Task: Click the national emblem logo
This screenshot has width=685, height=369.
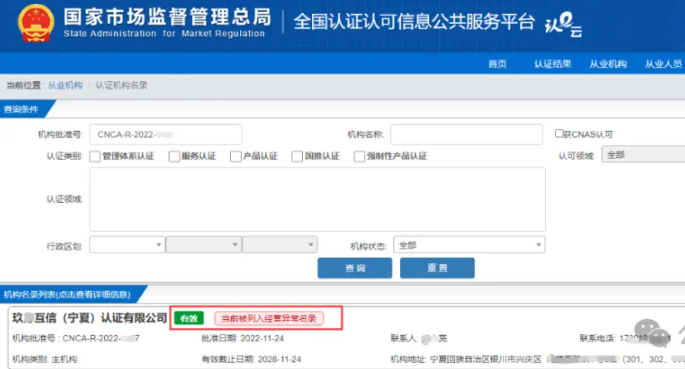Action: tap(36, 23)
